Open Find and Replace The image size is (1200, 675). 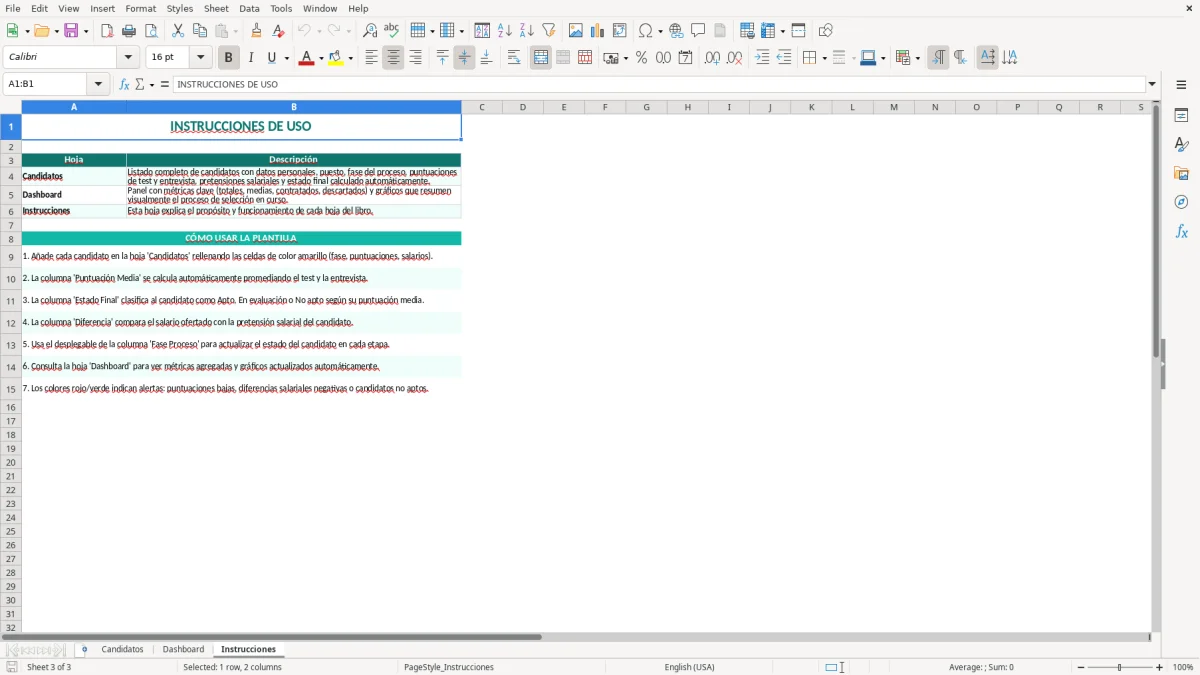point(370,31)
